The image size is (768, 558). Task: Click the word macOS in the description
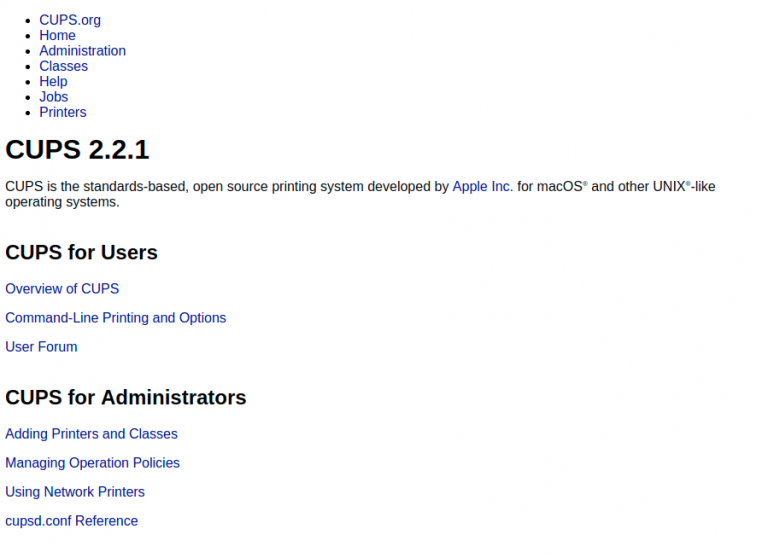coord(559,186)
